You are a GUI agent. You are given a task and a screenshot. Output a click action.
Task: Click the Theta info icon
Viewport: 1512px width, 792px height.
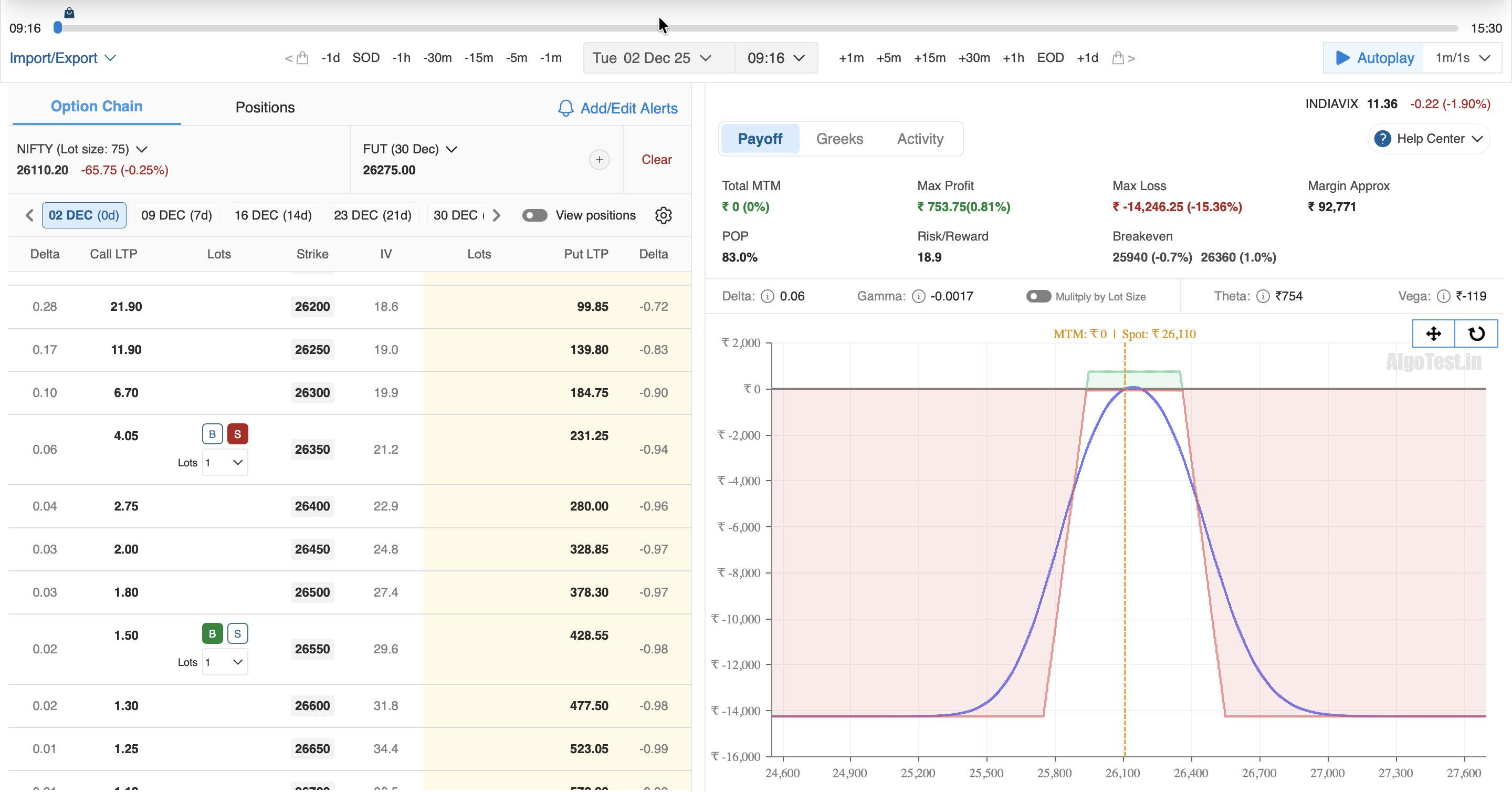pos(1262,297)
